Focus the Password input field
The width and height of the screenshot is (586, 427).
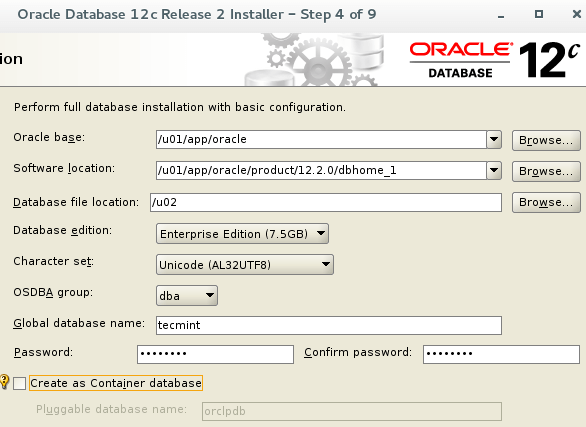(215, 354)
